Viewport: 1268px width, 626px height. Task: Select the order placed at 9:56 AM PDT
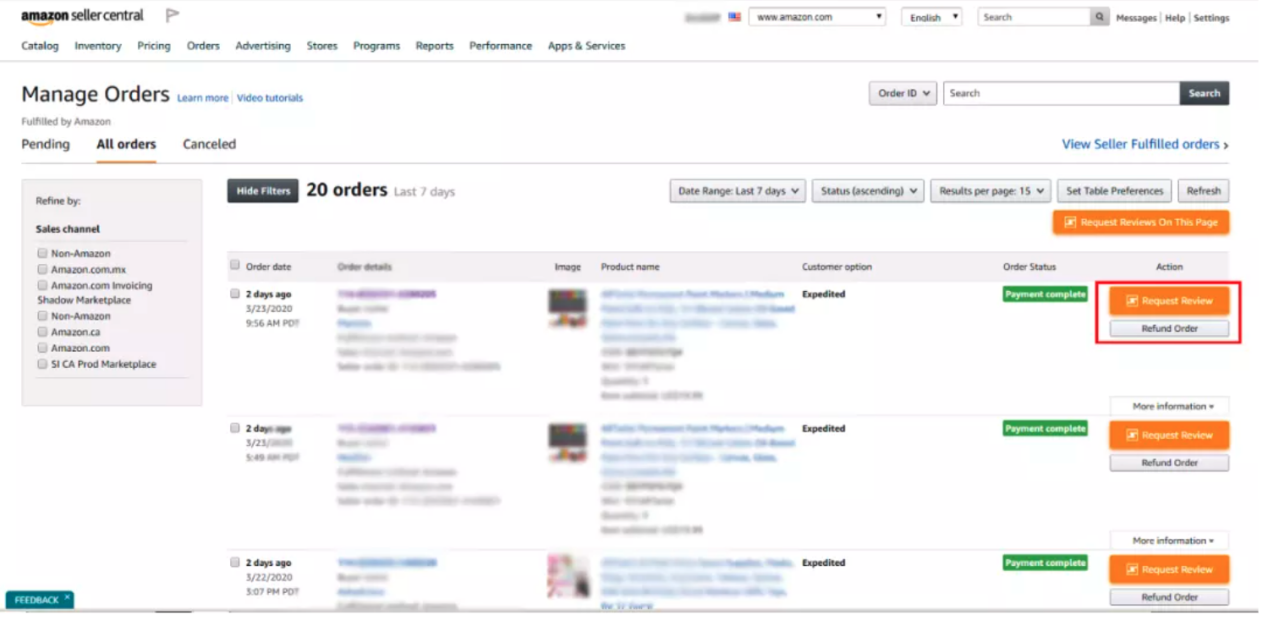pyautogui.click(x=235, y=294)
